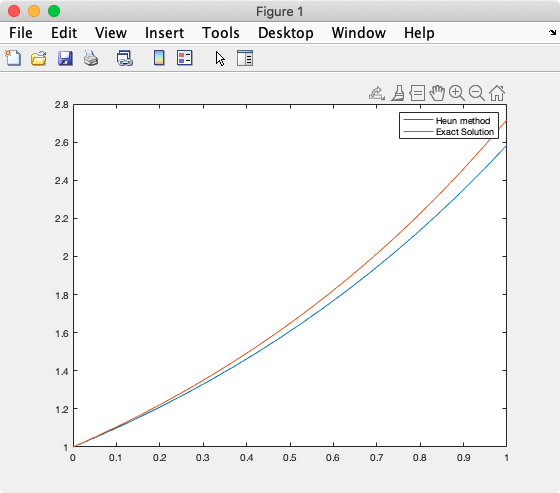The image size is (560, 493).
Task: Open file using the folder icon
Action: point(39,58)
